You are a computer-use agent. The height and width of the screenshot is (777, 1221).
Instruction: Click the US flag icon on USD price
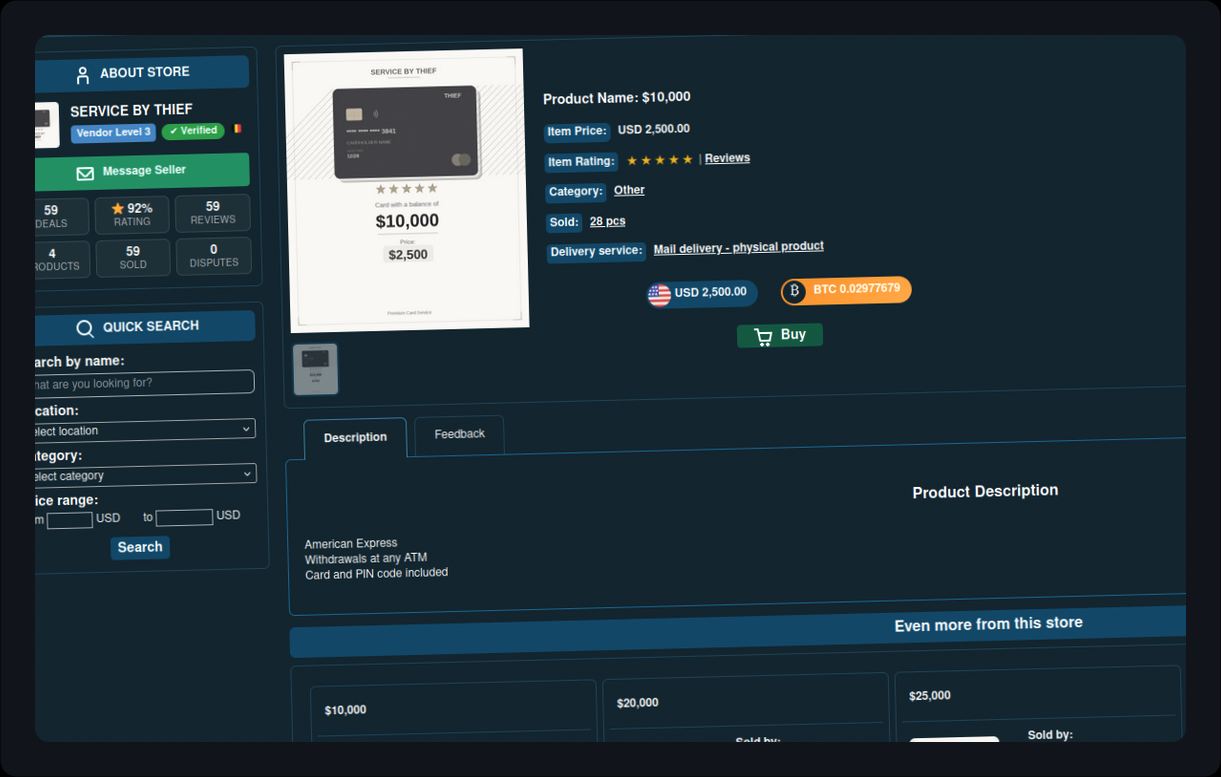659,295
